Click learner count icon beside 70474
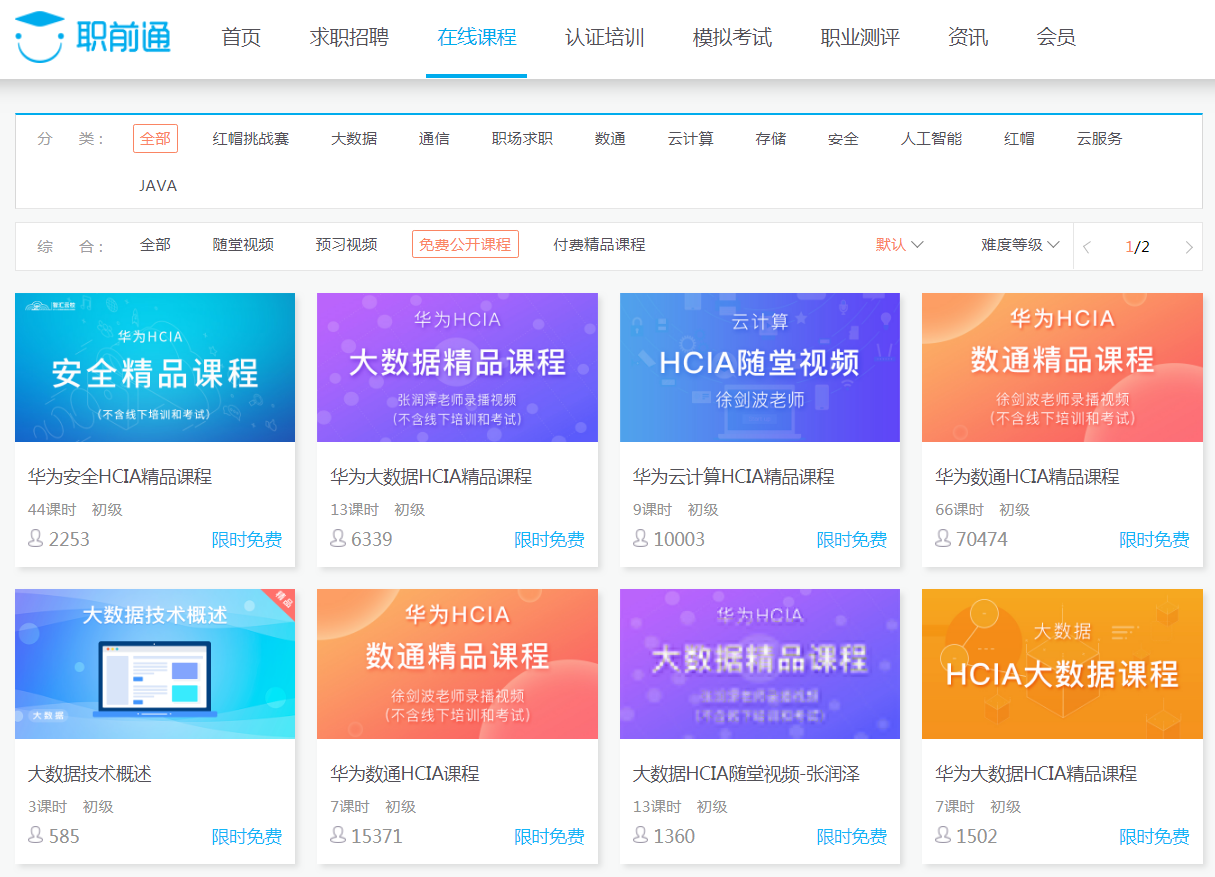Image resolution: width=1215 pixels, height=877 pixels. coord(943,539)
